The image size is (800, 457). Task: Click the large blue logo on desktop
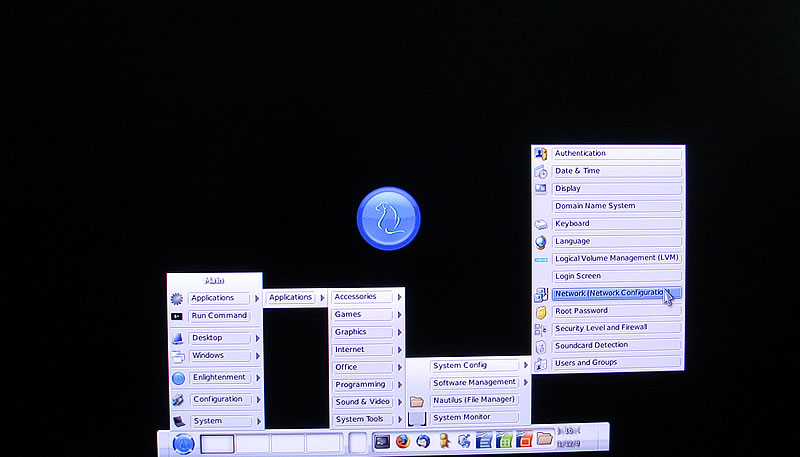click(x=388, y=219)
